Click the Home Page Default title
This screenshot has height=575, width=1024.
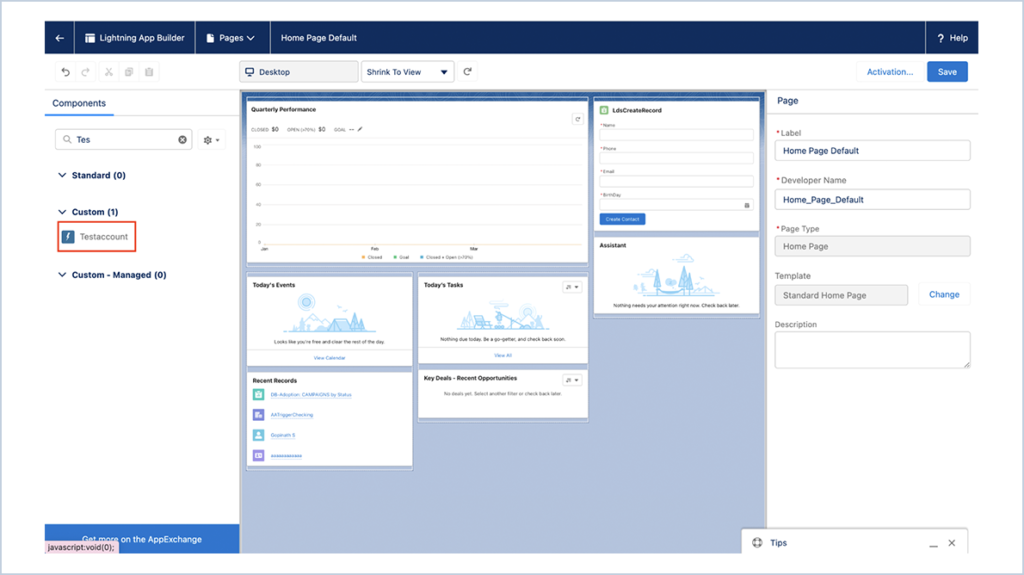[x=319, y=38]
